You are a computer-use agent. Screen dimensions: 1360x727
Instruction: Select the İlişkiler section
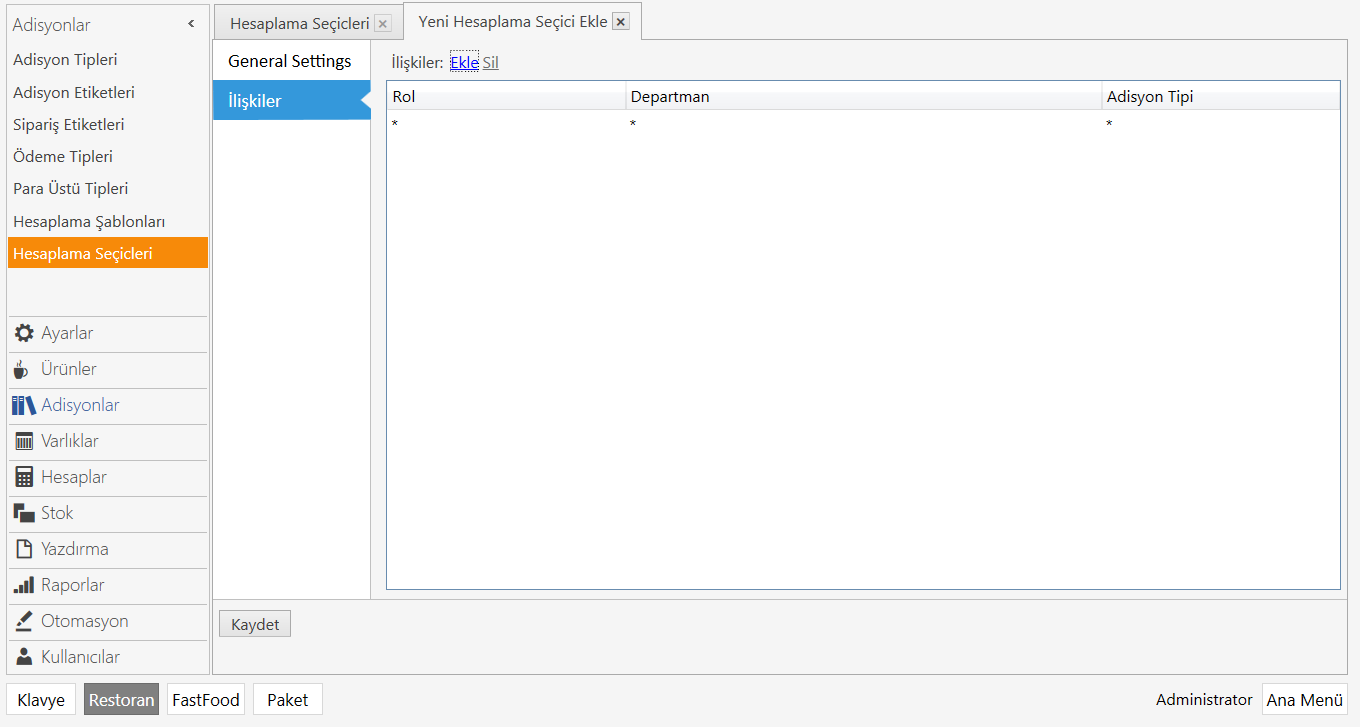tap(291, 101)
